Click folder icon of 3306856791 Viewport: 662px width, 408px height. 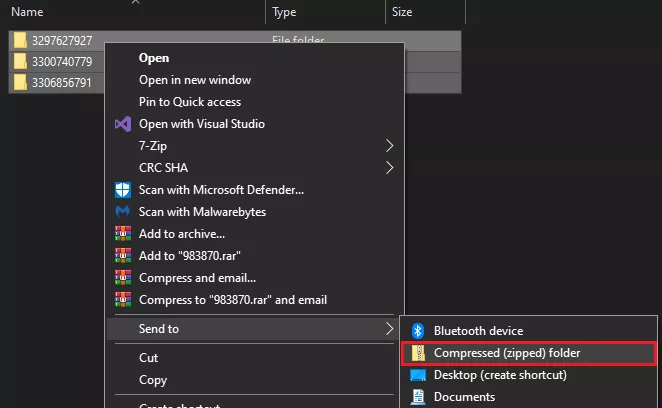point(20,82)
